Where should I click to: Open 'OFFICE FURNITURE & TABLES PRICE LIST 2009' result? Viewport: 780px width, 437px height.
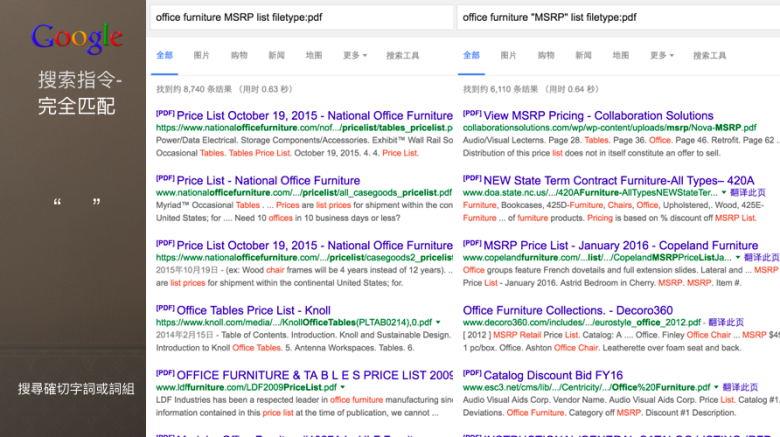[x=314, y=375]
